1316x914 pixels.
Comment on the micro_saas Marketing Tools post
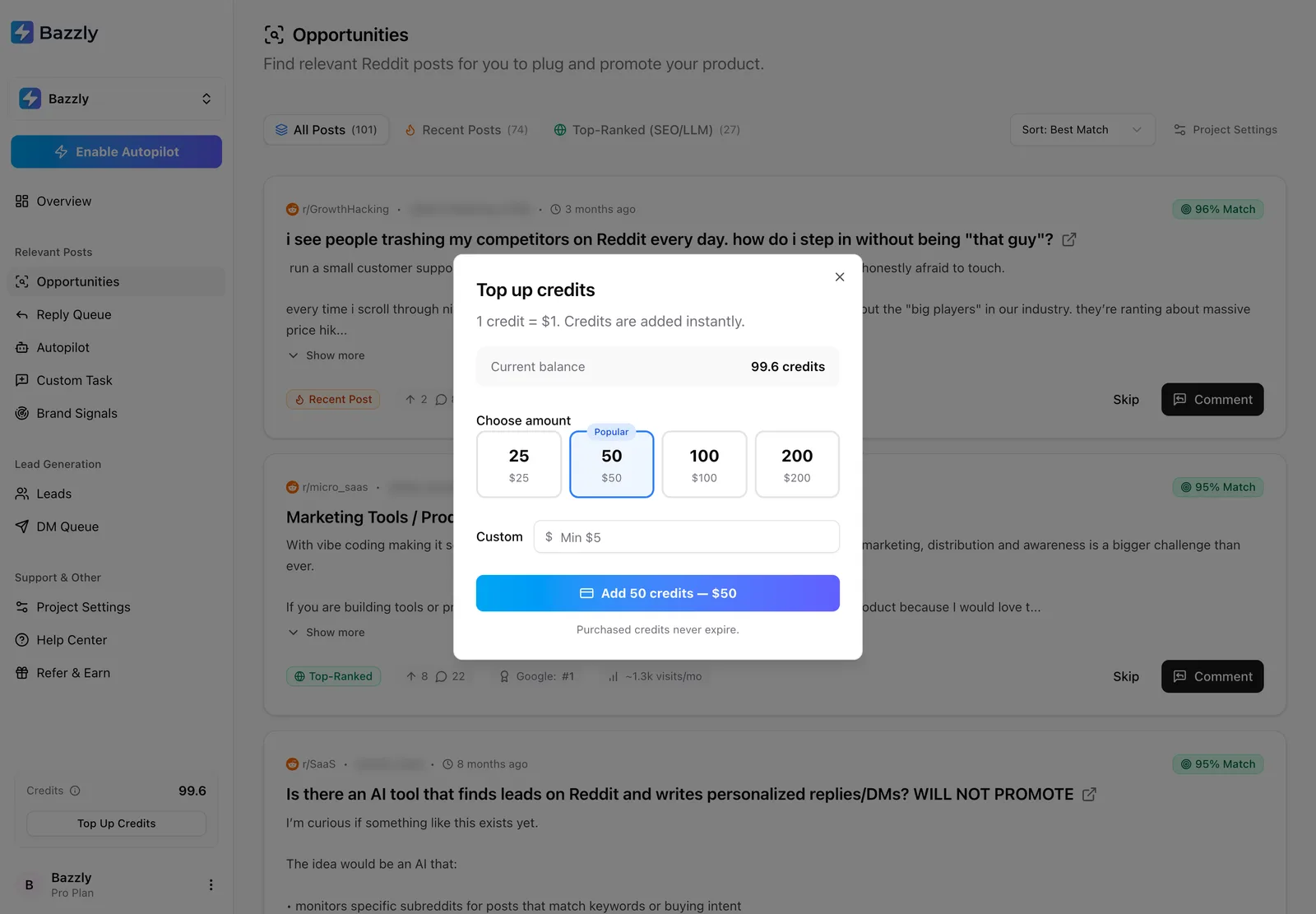pyautogui.click(x=1212, y=677)
